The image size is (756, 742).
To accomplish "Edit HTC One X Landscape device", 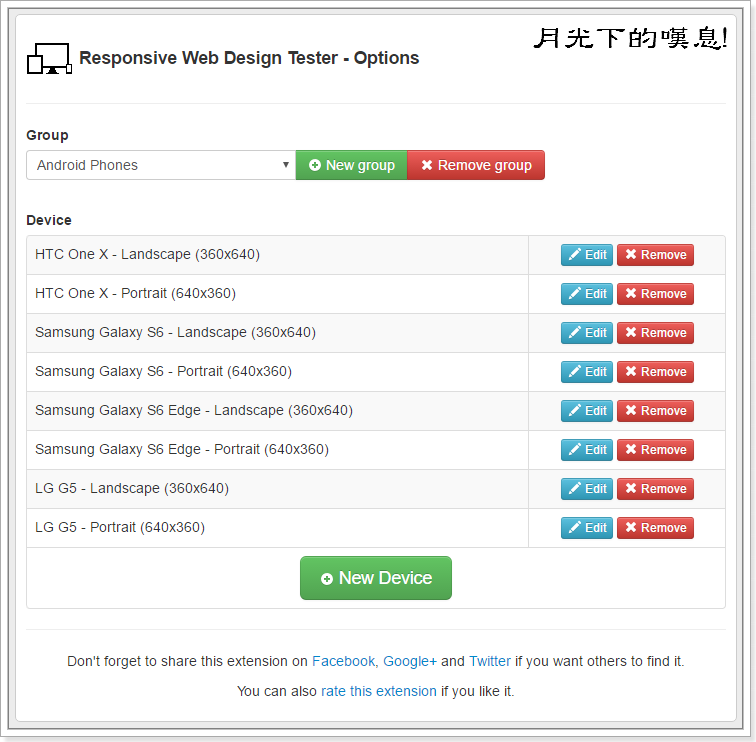I will (x=587, y=255).
